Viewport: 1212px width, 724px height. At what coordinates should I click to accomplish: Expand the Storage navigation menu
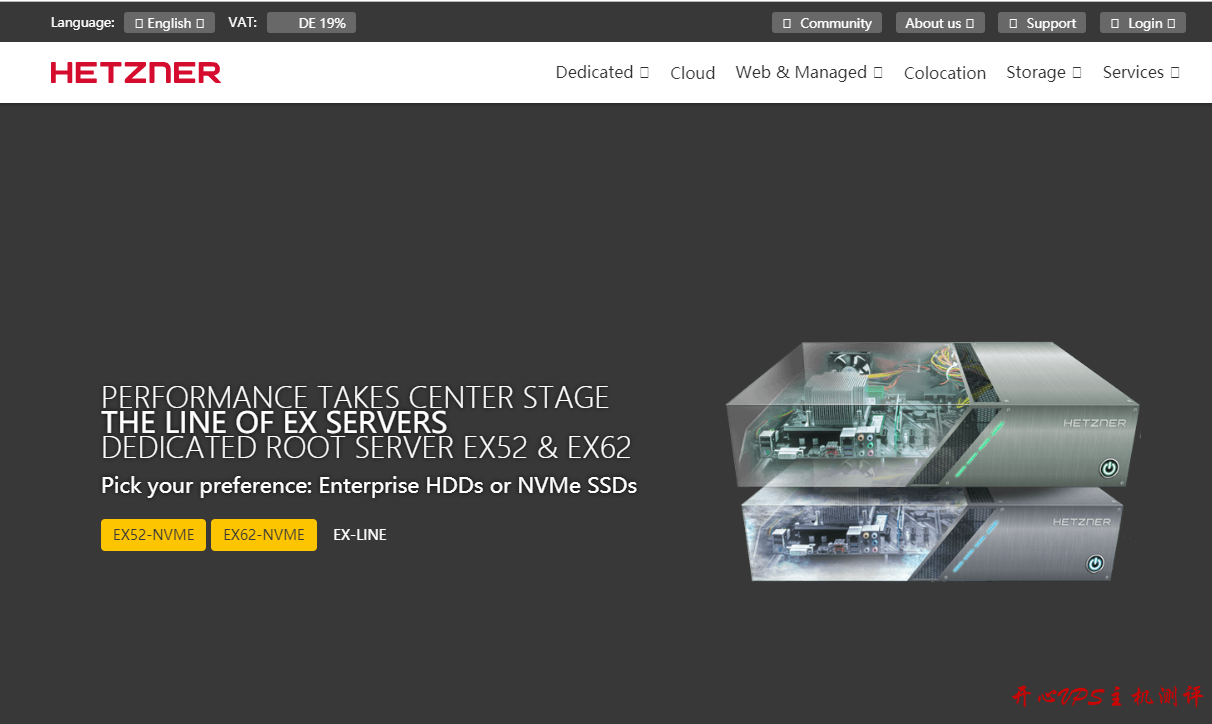[1043, 72]
